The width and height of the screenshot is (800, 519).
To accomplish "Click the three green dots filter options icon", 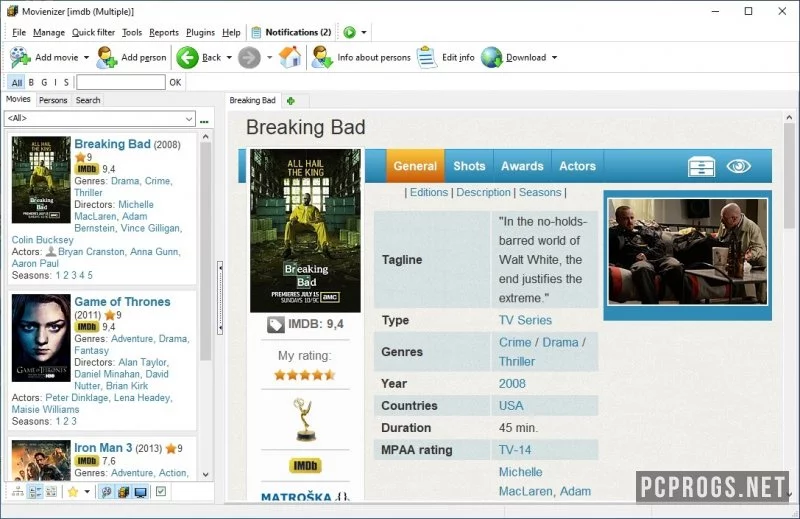I will pyautogui.click(x=204, y=121).
